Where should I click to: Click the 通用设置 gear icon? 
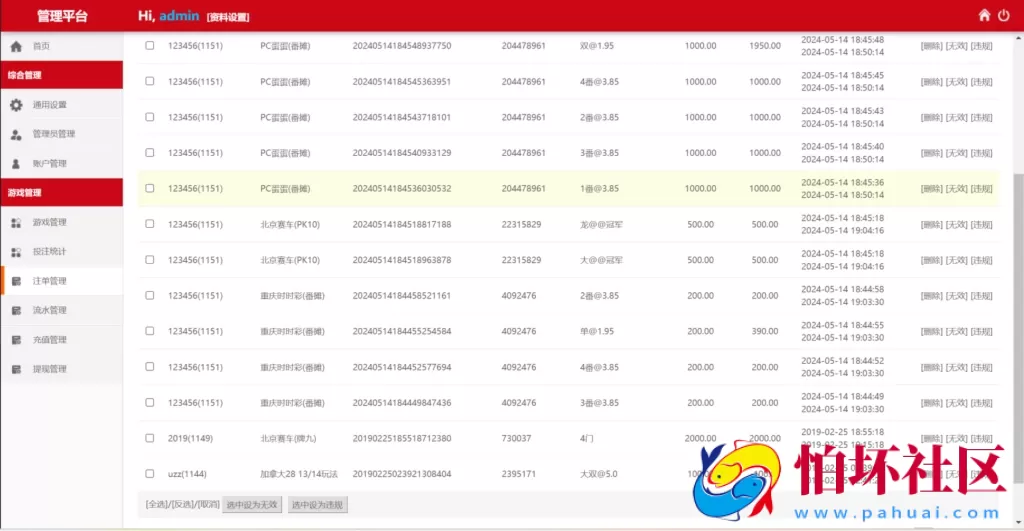coord(16,105)
